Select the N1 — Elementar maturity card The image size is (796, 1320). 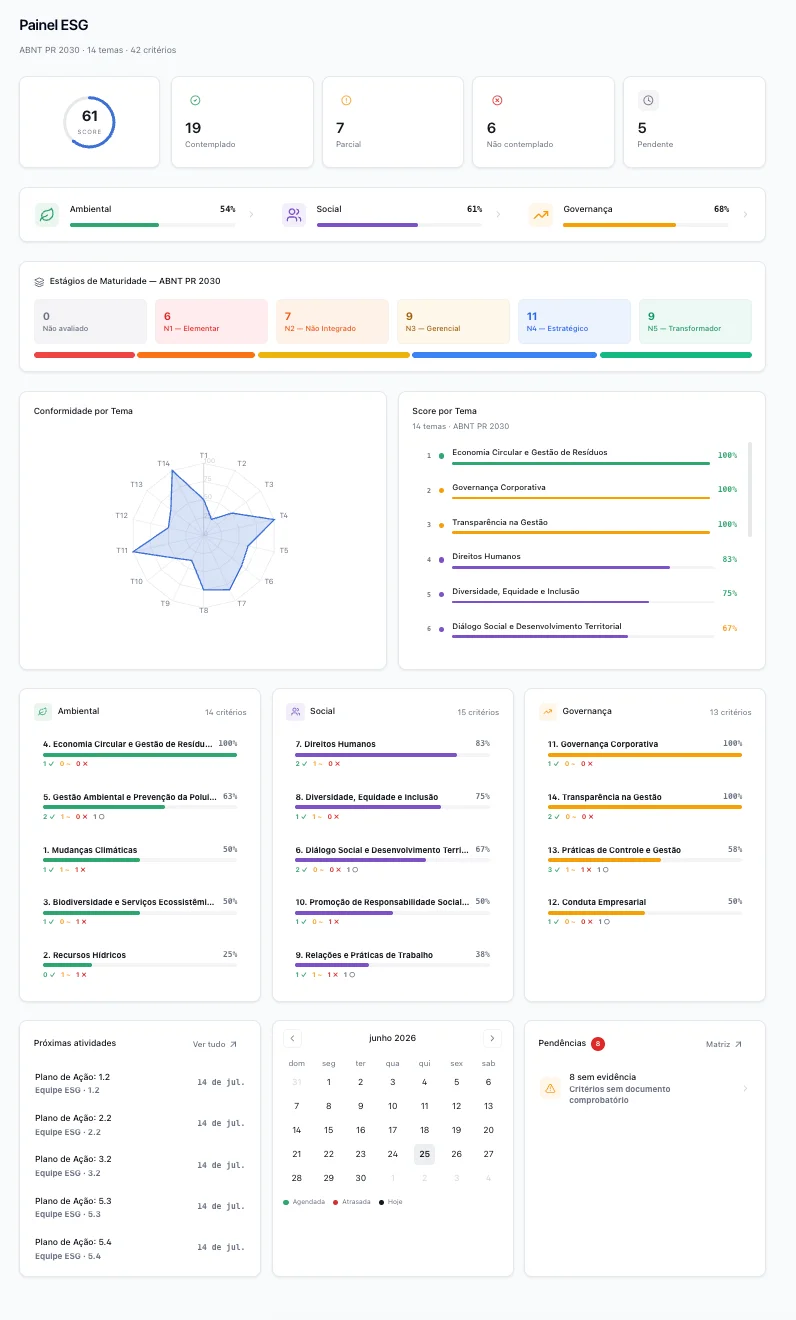[211, 321]
